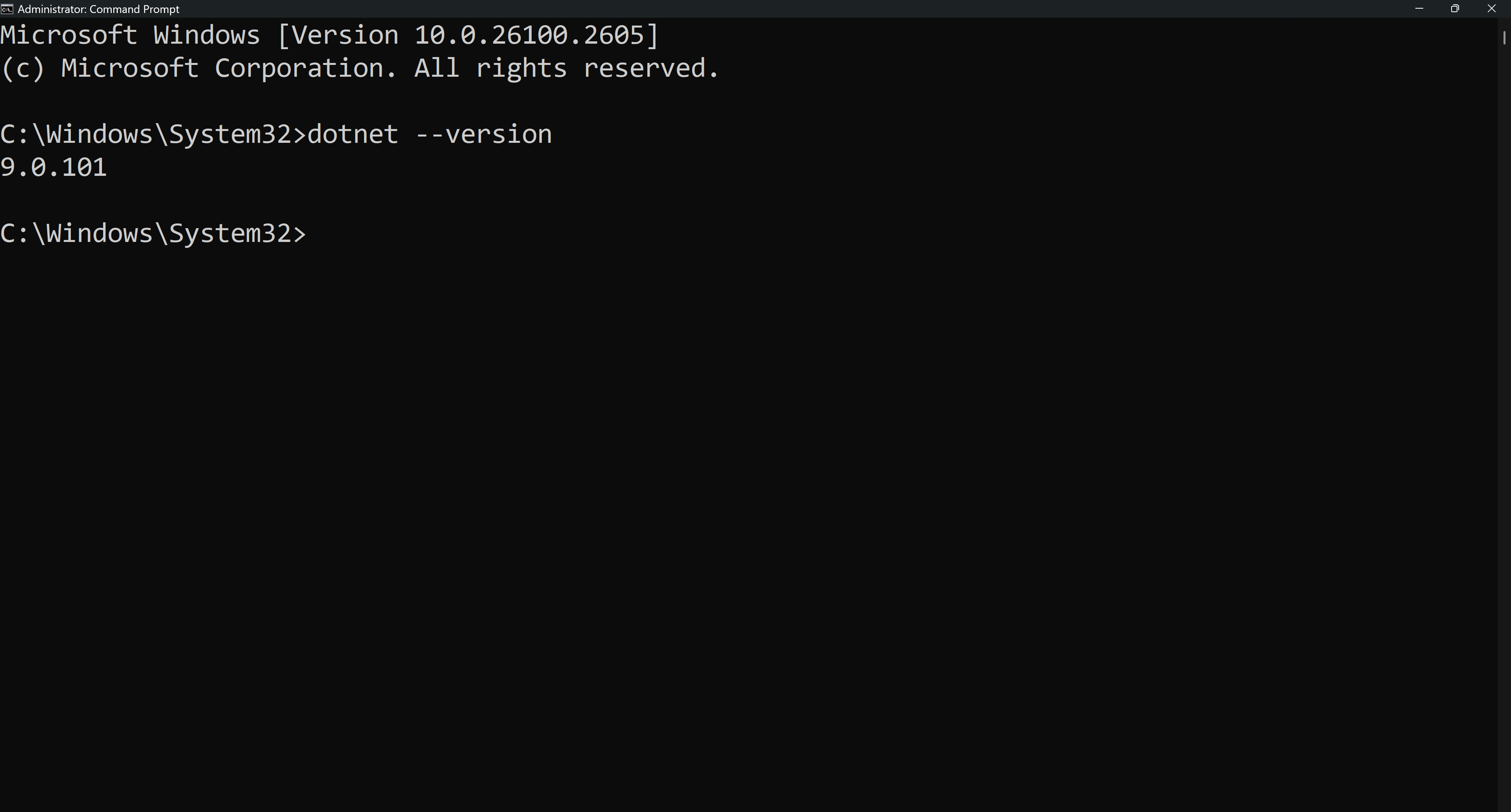
Task: Click the 'All rights reserved.' text
Action: (x=567, y=68)
